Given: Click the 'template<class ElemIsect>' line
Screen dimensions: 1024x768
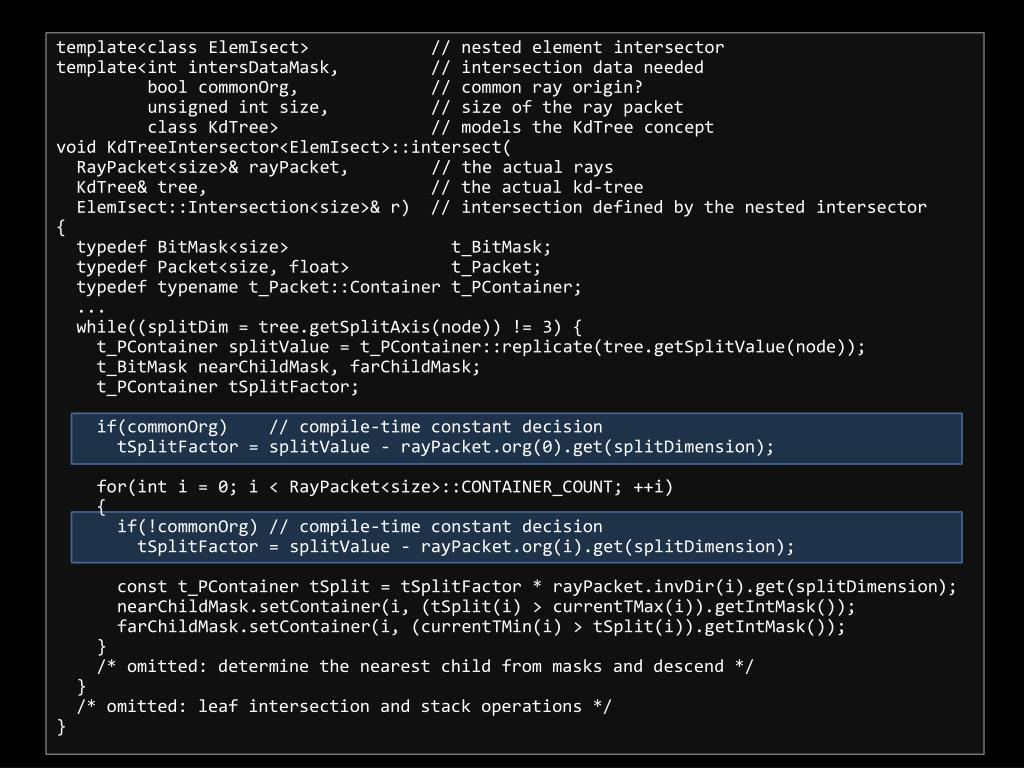Looking at the screenshot, I should [x=182, y=47].
